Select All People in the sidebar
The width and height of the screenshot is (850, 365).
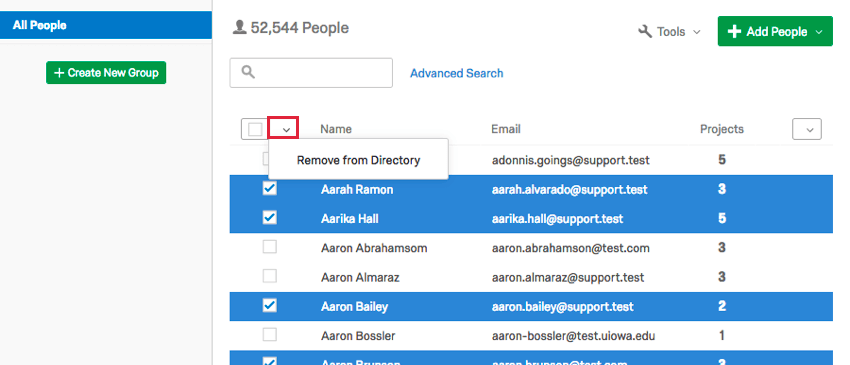pyautogui.click(x=106, y=25)
